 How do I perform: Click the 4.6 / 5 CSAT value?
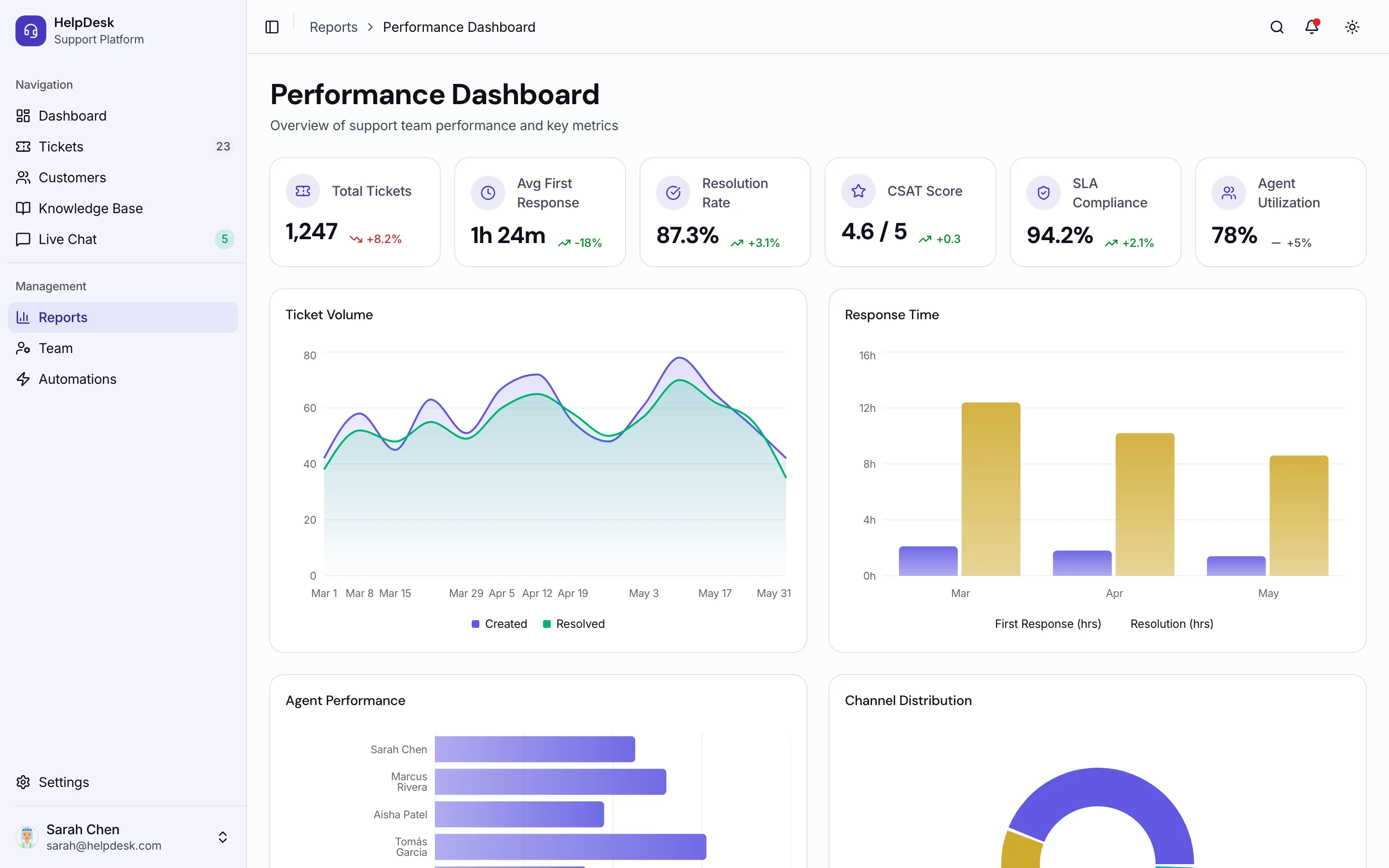pos(874,232)
